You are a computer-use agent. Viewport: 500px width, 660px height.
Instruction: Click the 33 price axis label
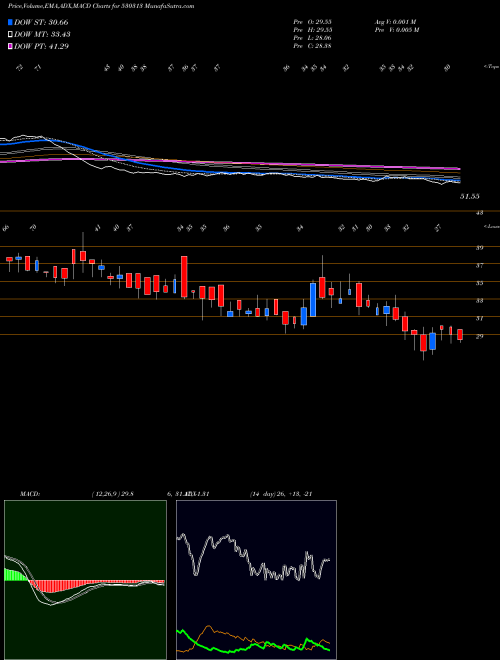pyautogui.click(x=479, y=301)
